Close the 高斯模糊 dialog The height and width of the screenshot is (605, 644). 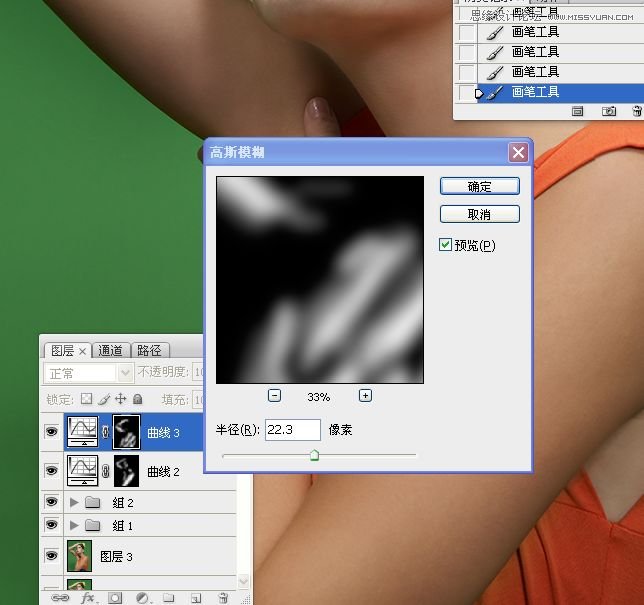click(x=518, y=152)
